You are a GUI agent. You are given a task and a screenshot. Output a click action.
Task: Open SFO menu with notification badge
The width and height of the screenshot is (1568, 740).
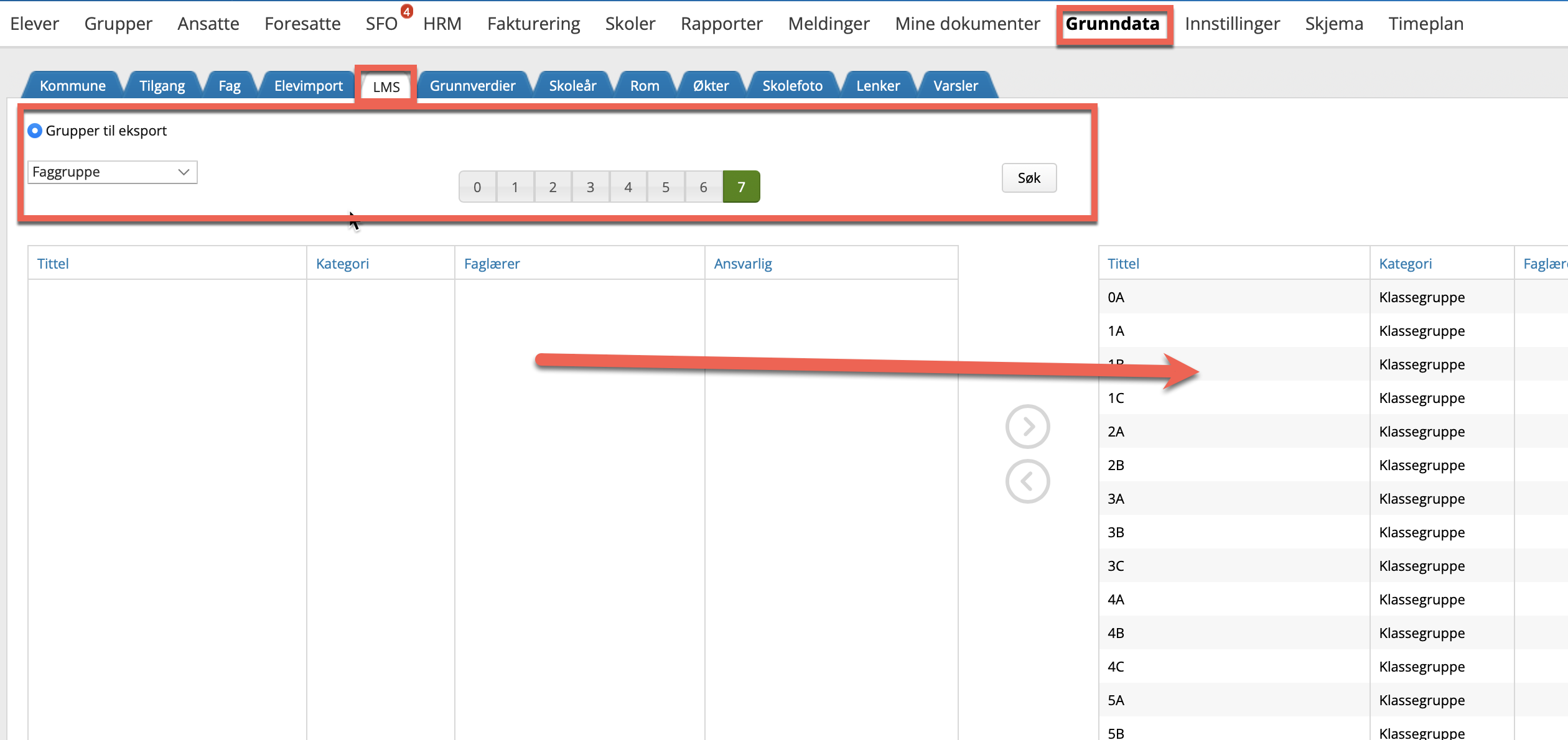pos(381,24)
